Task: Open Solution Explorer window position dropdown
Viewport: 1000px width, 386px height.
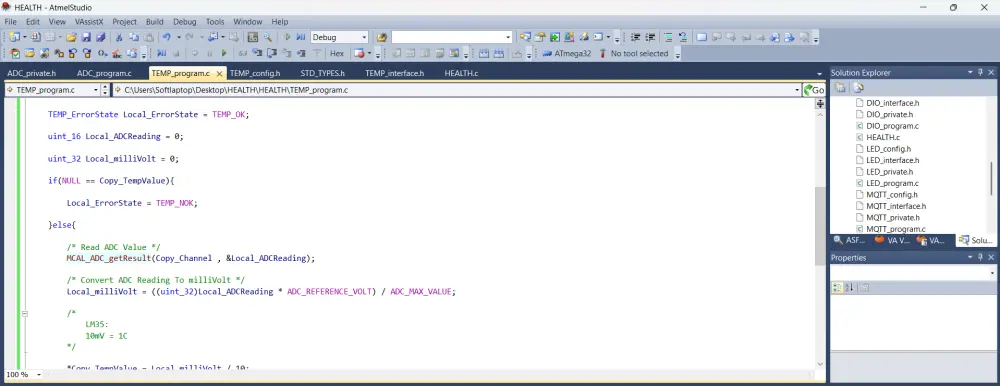Action: [970, 73]
